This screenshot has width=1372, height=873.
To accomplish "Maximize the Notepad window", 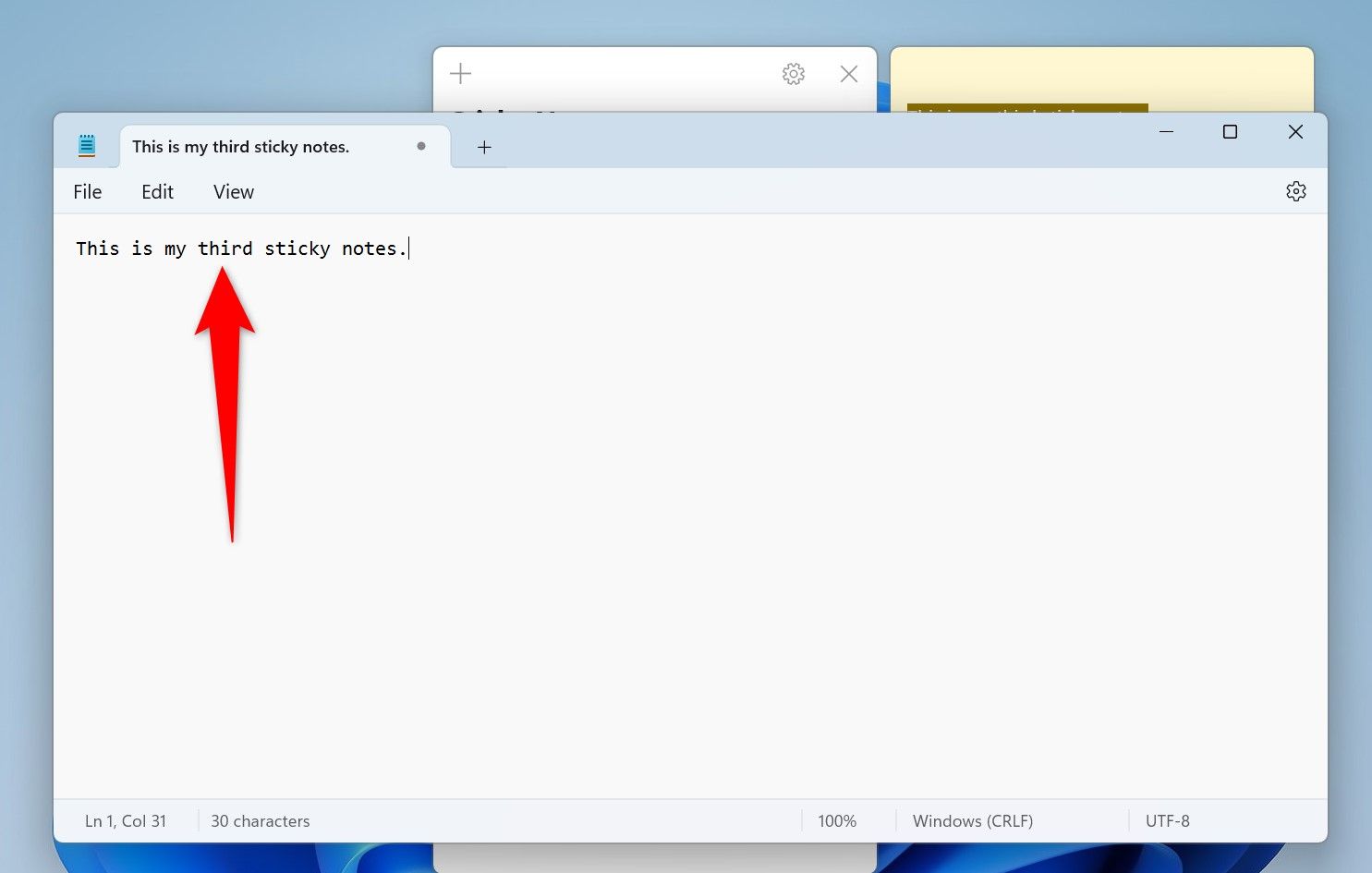I will 1230,132.
